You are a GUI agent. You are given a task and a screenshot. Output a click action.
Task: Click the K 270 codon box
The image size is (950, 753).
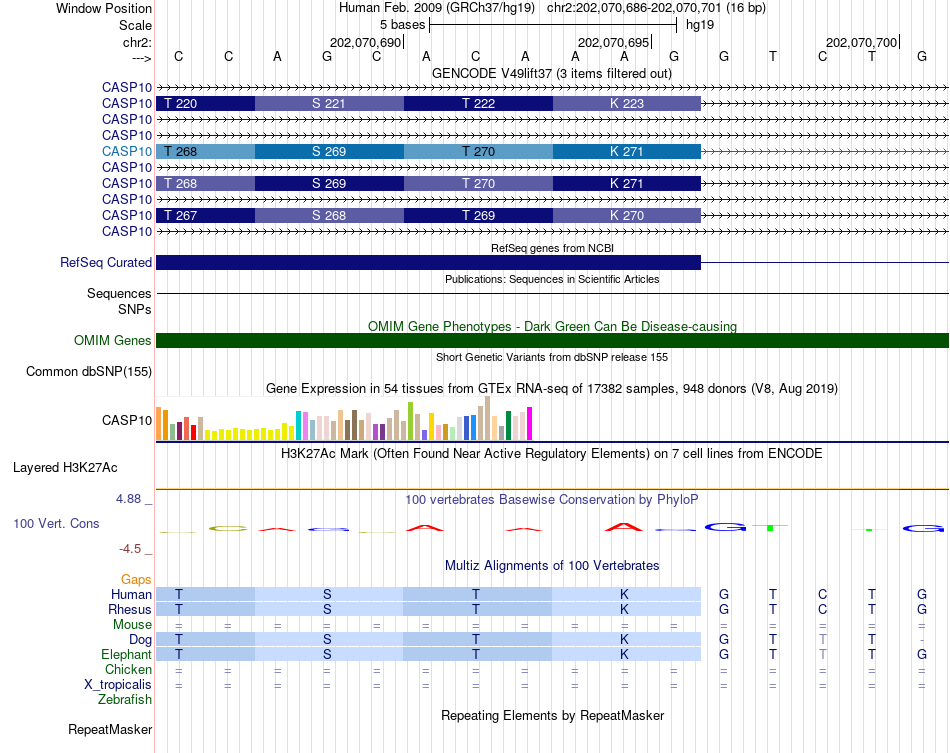point(626,215)
